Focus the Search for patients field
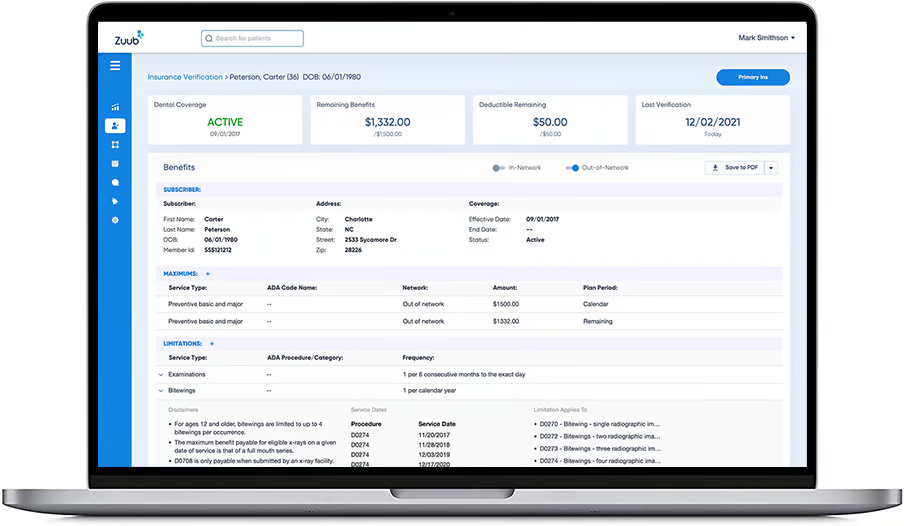Screen dimensions: 904x526 pos(253,39)
